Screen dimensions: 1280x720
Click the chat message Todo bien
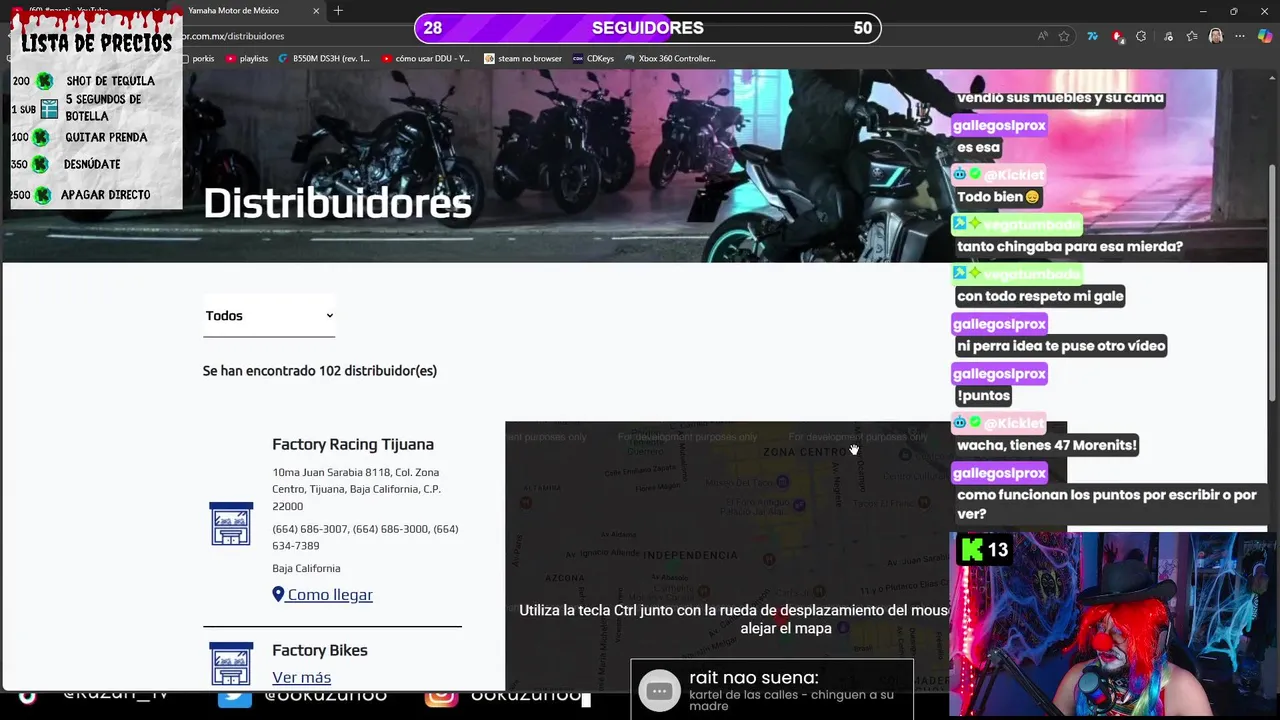(1000, 197)
